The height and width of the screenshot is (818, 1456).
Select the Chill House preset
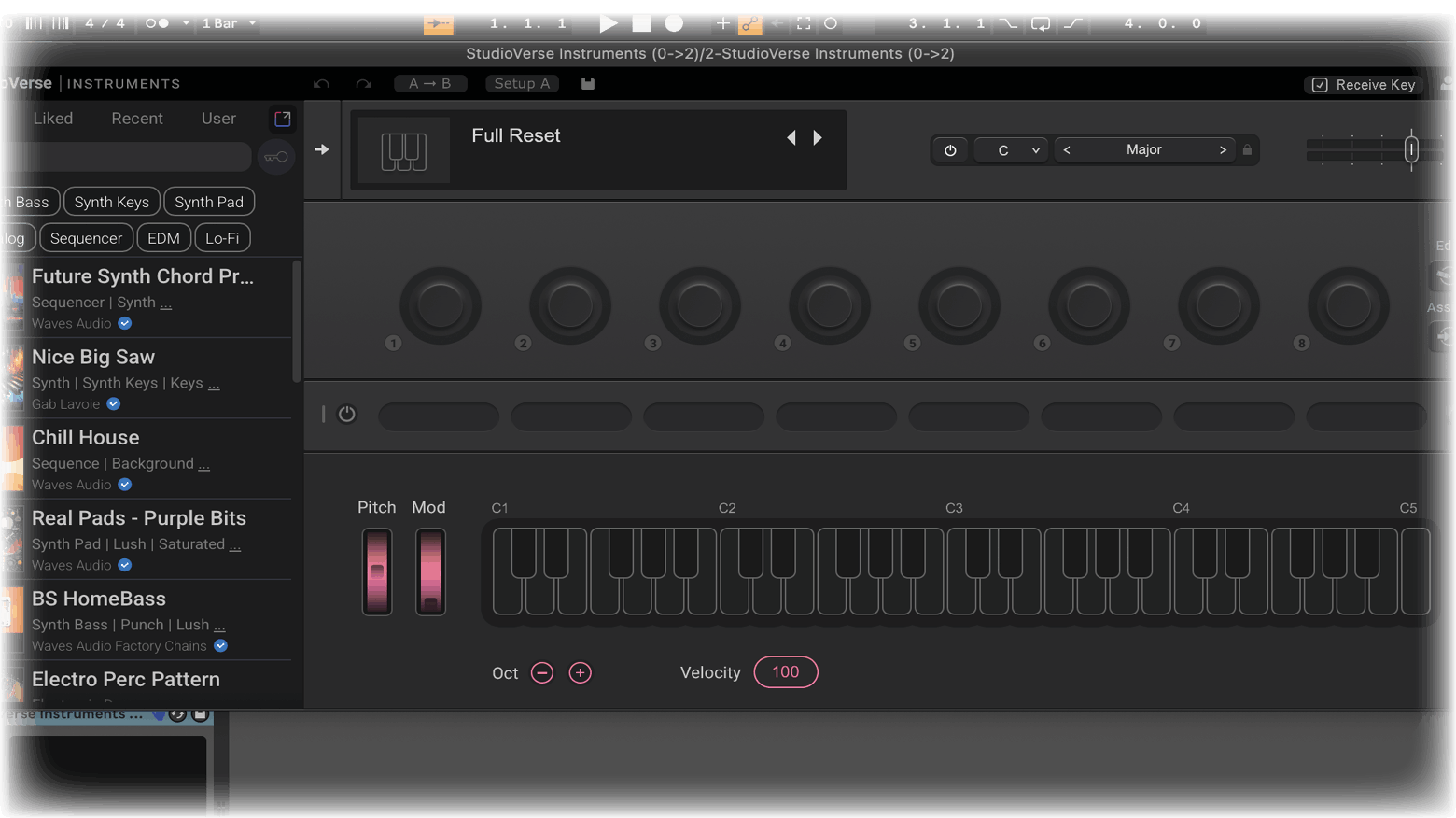tap(86, 438)
